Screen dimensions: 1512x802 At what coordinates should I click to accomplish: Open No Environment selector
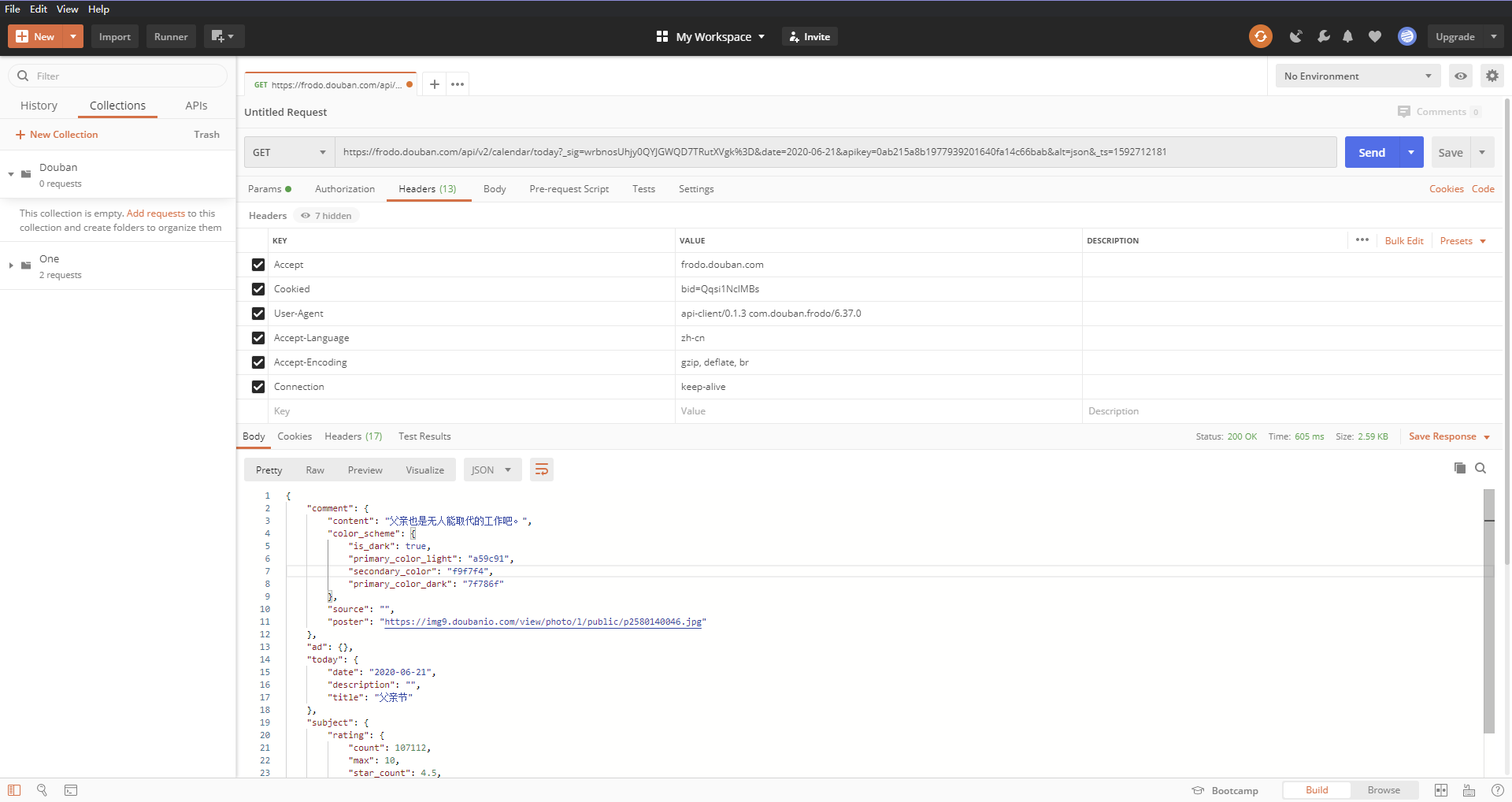[1358, 76]
